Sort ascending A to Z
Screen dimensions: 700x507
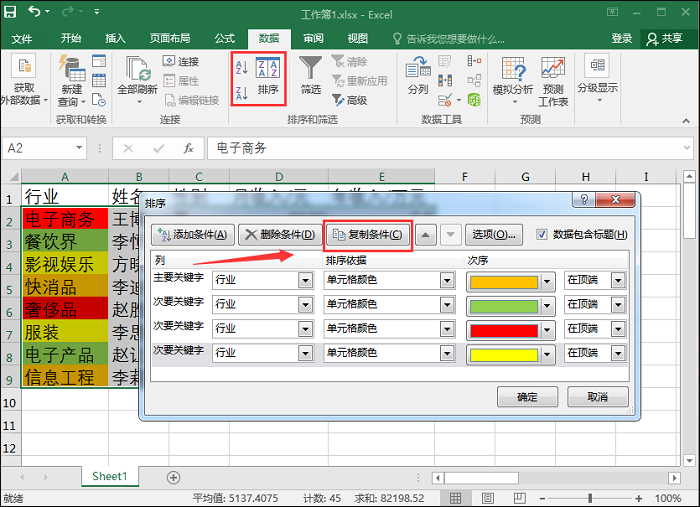pyautogui.click(x=242, y=67)
